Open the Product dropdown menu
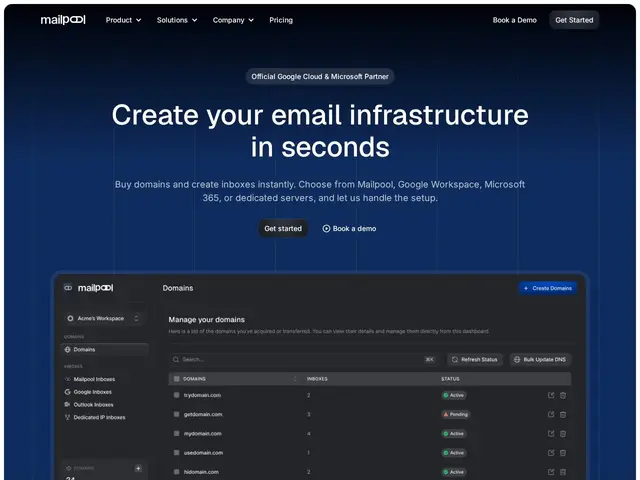 point(123,20)
